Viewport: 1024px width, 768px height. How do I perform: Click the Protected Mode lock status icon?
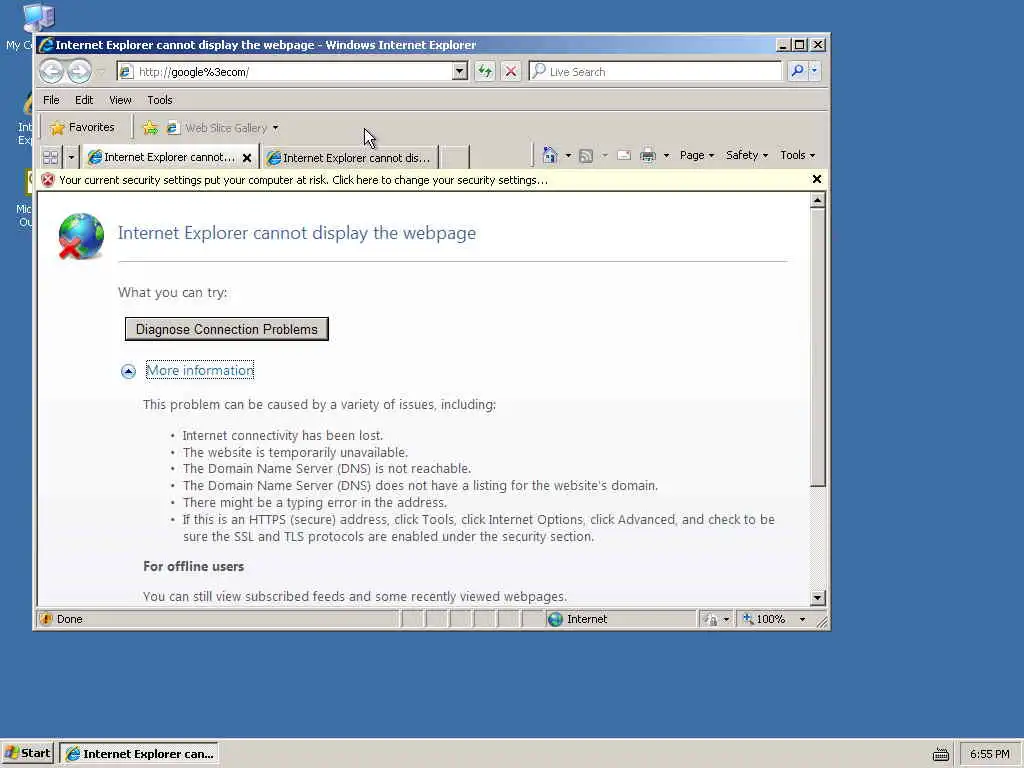[710, 619]
